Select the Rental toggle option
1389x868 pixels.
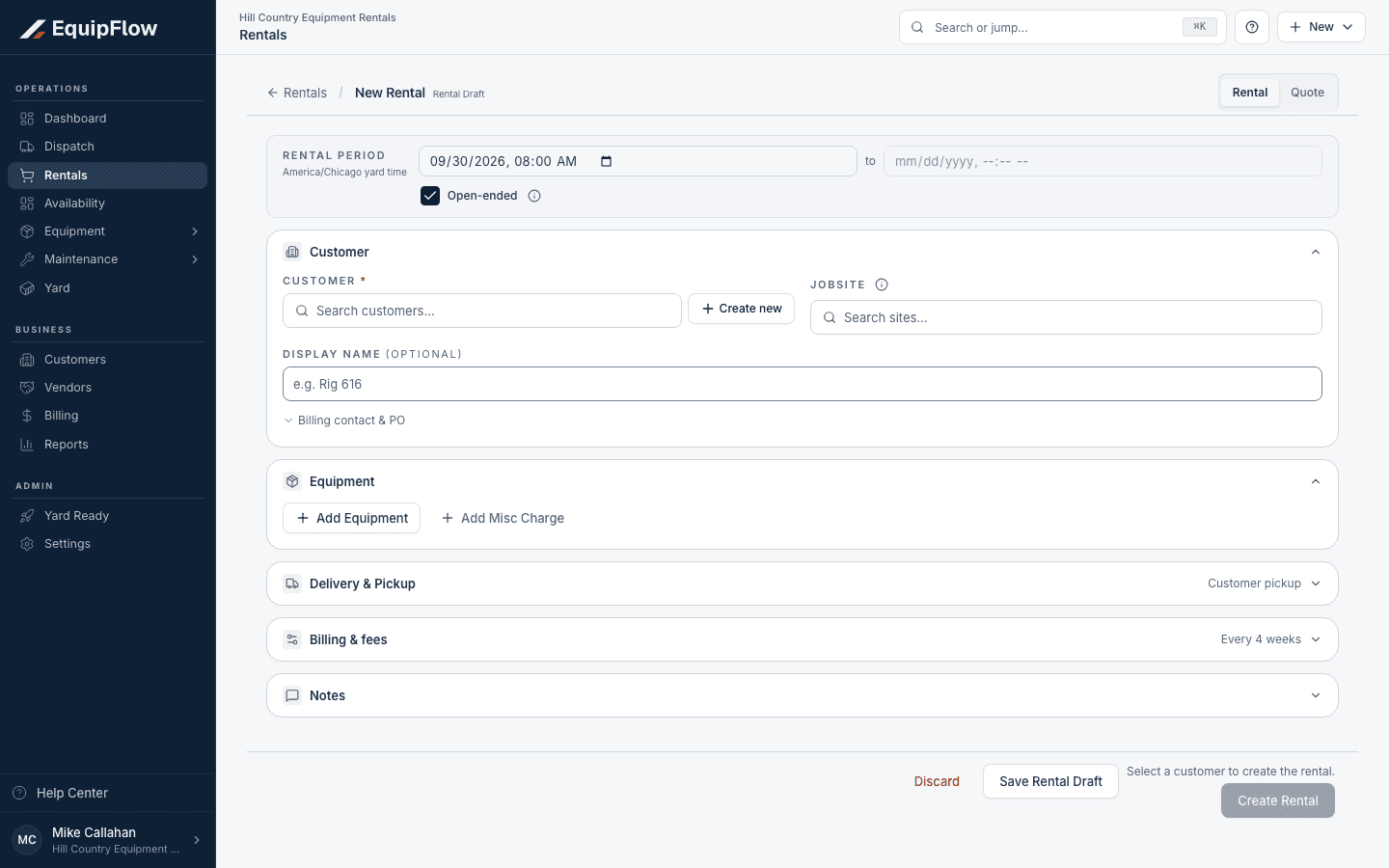(x=1250, y=93)
